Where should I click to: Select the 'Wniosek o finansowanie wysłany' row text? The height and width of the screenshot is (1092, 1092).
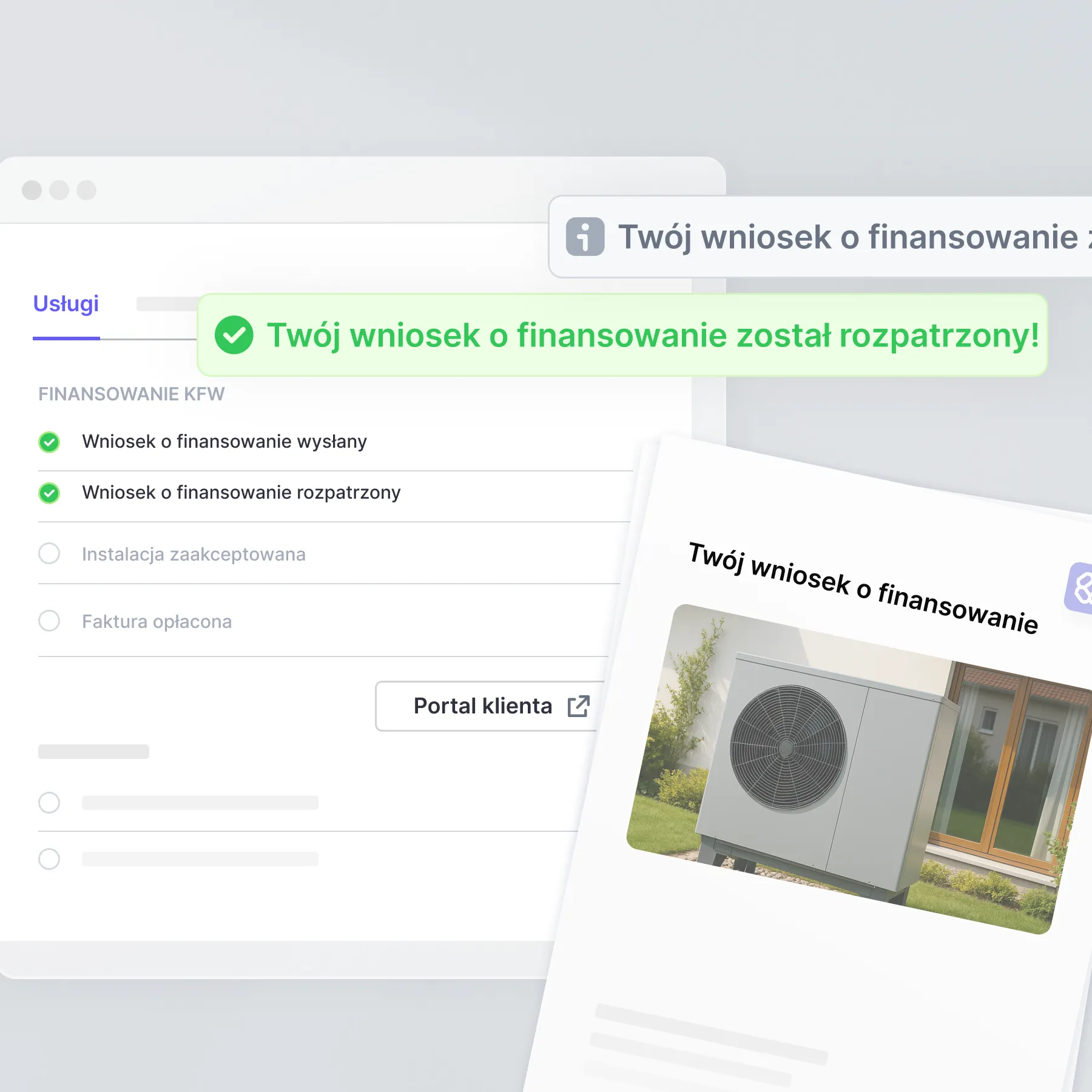click(224, 442)
